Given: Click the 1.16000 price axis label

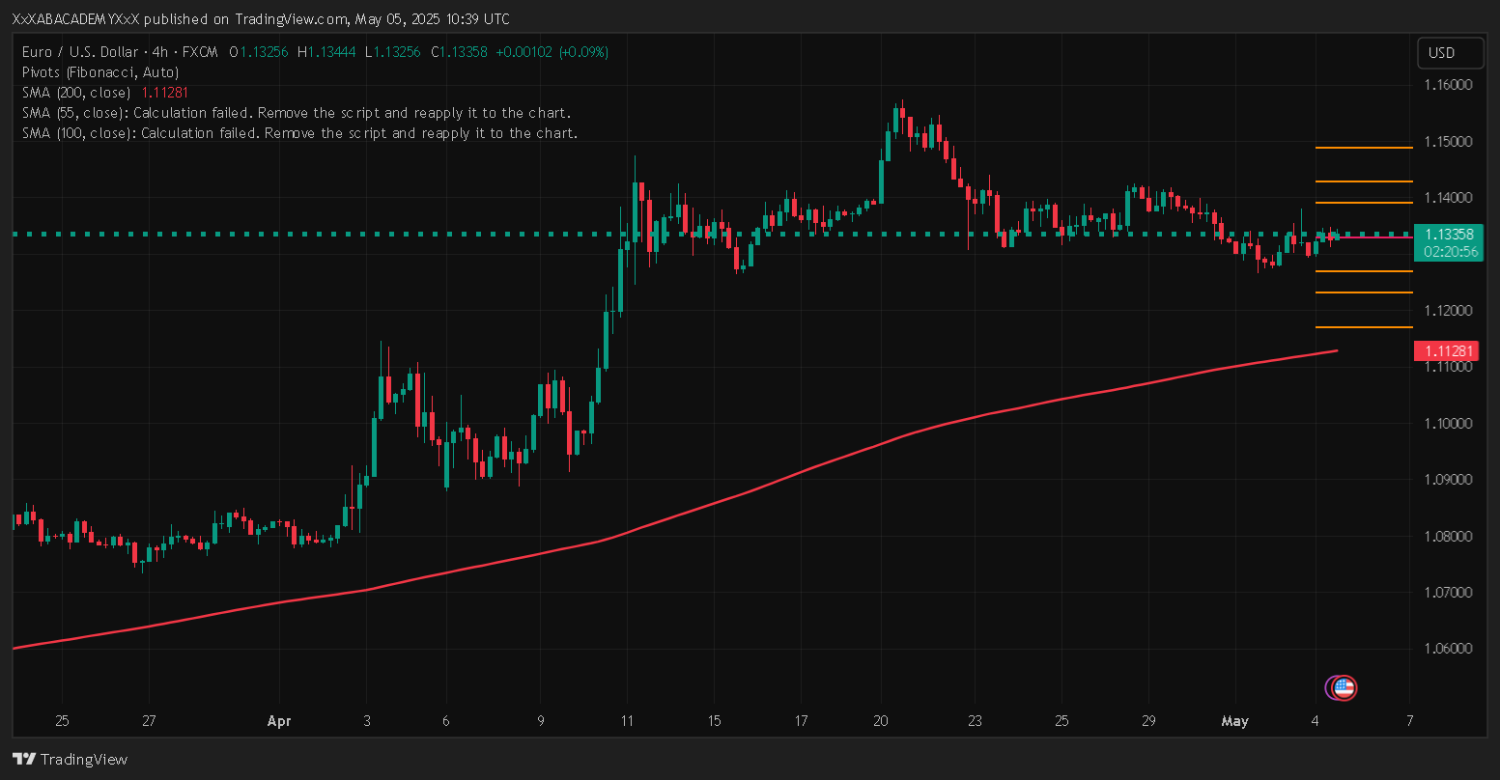Looking at the screenshot, I should click(1447, 86).
